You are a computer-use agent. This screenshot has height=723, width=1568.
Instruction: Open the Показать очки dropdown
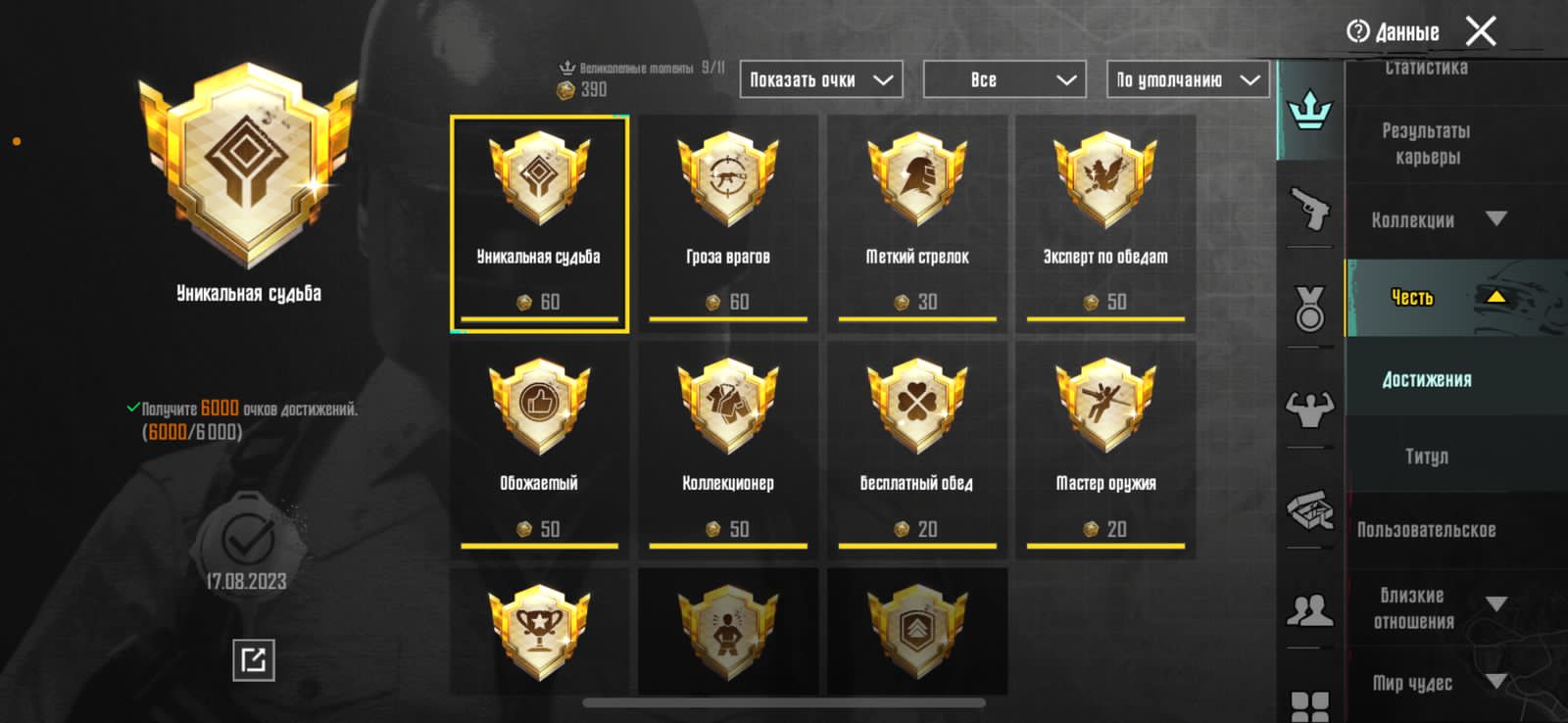pyautogui.click(x=821, y=79)
